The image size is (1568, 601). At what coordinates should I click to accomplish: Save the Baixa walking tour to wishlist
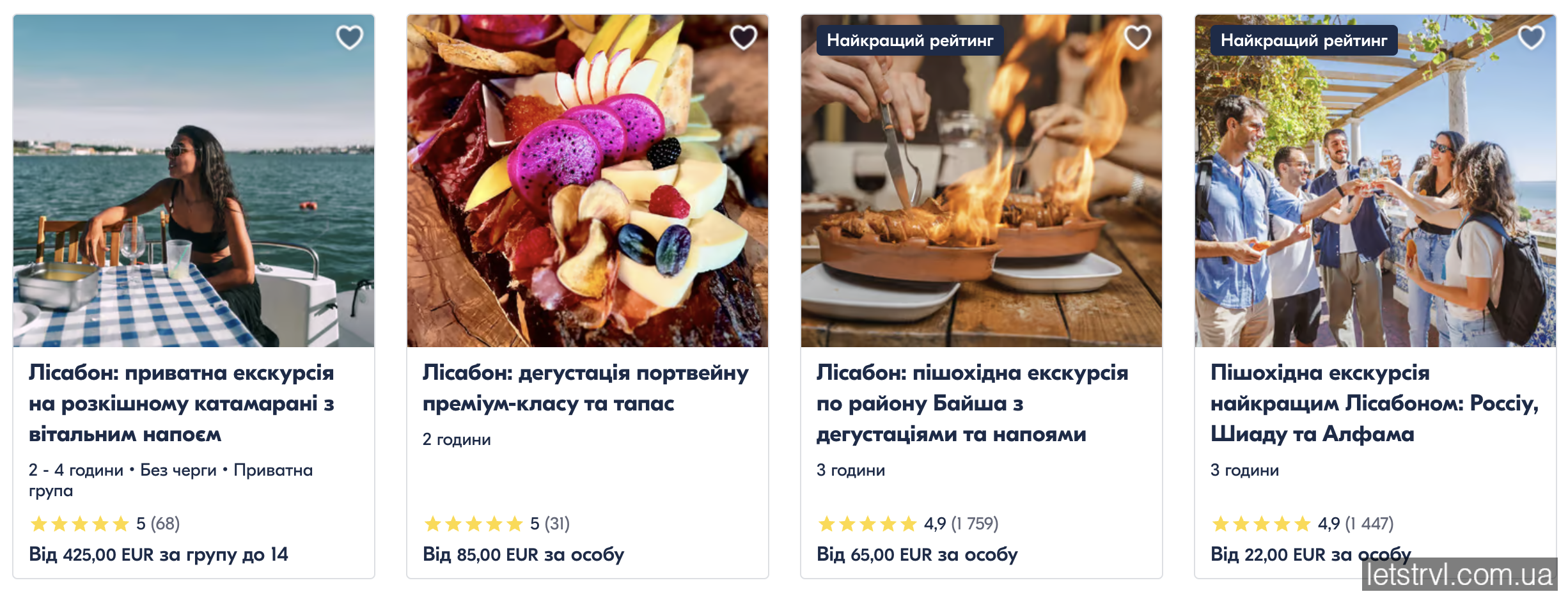1137,37
